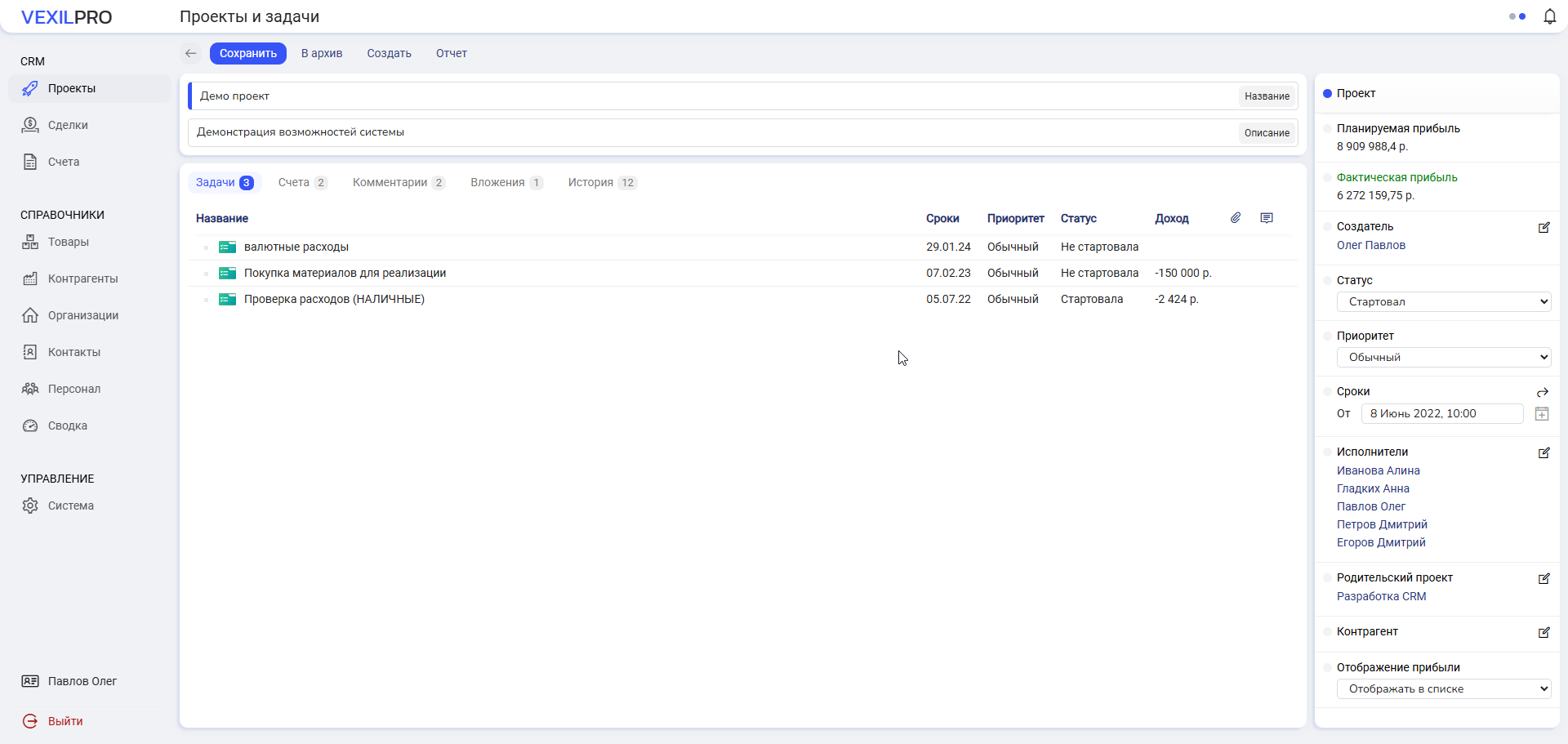
Task: Open the notifications bell
Action: (1549, 16)
